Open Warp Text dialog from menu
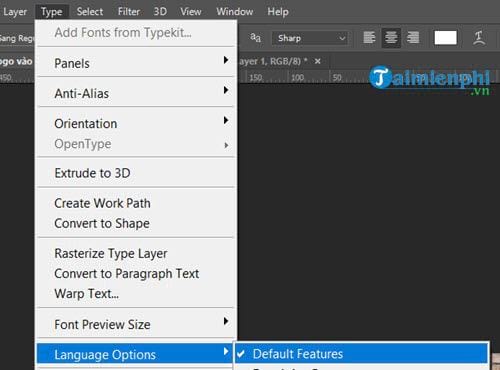Viewport: 500px width, 370px height. coord(136,294)
